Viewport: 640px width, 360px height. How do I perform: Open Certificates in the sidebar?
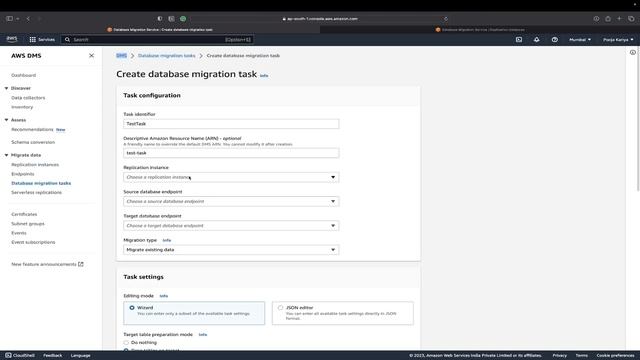pos(24,214)
